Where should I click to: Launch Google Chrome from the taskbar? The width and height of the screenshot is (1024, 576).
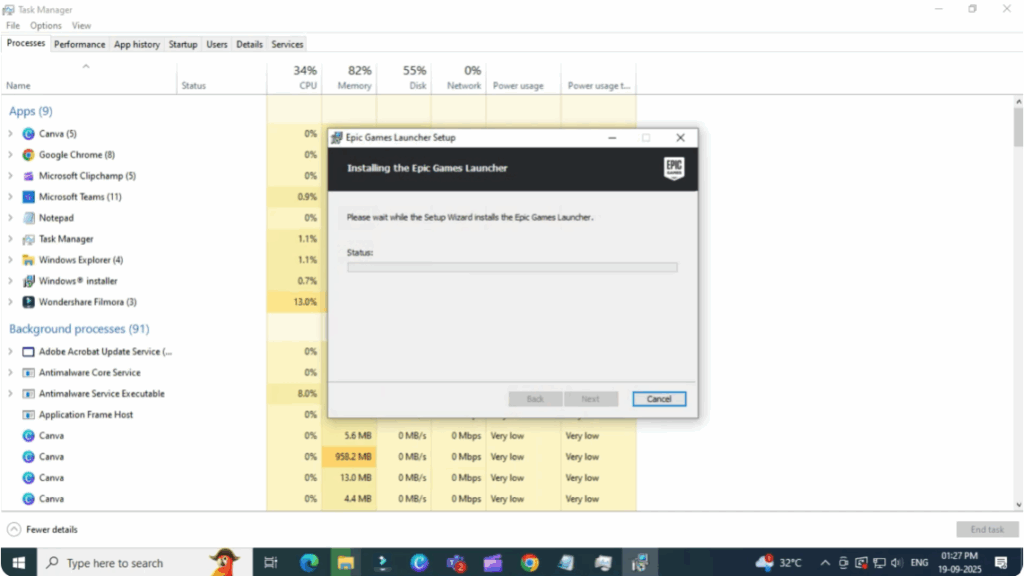pyautogui.click(x=529, y=562)
